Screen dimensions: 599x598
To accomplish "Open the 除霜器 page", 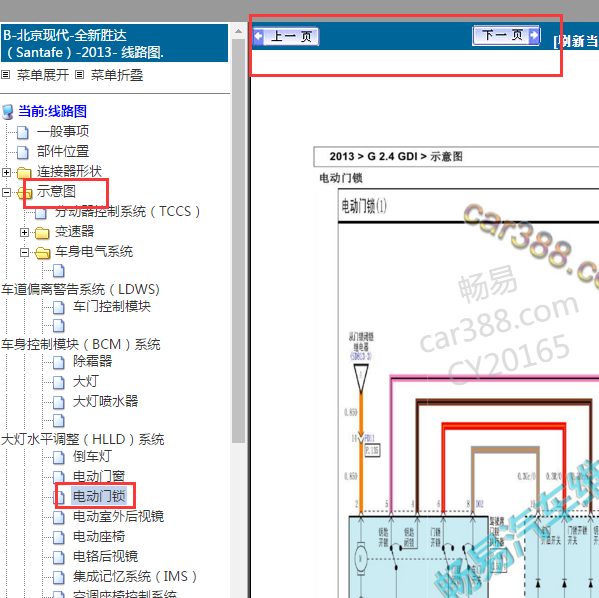I will (x=93, y=361).
